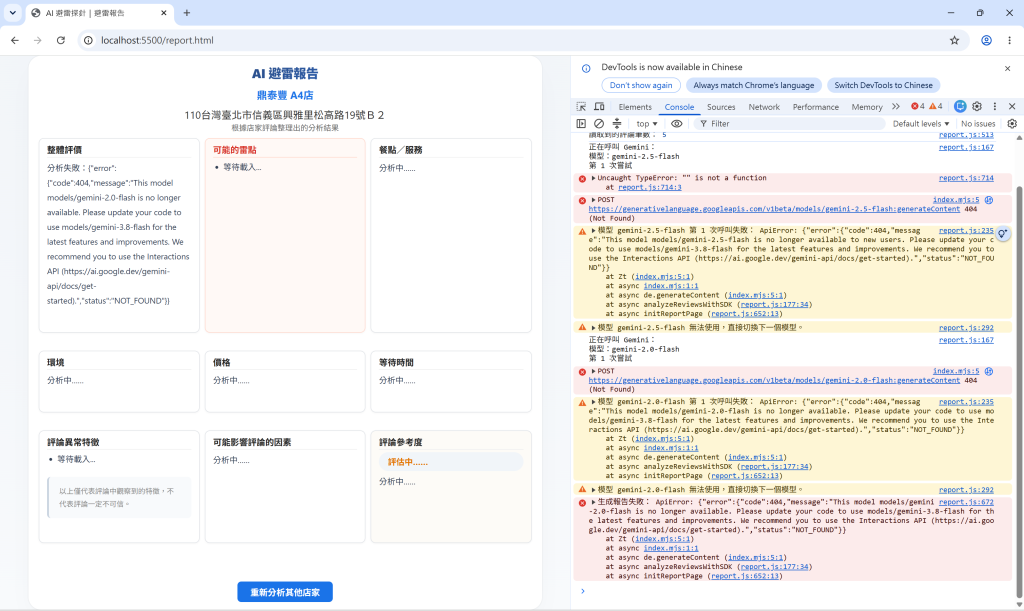The width and height of the screenshot is (1024, 611).
Task: Expand the 生成報告失敗 error entry
Action: tap(594, 502)
